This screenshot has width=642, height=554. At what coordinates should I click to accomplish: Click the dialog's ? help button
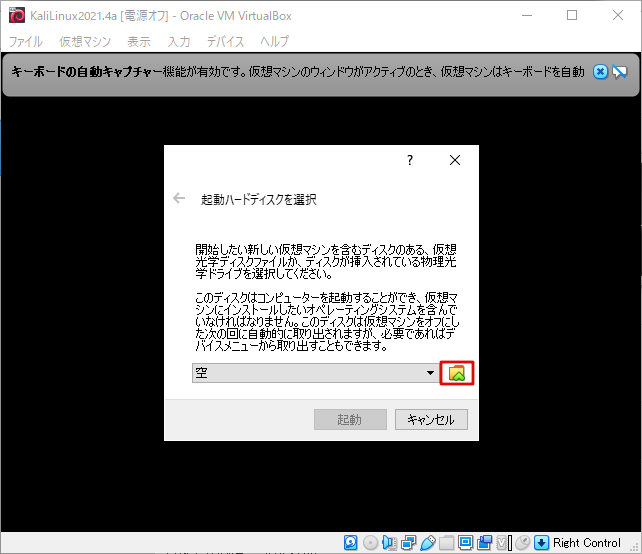[410, 160]
